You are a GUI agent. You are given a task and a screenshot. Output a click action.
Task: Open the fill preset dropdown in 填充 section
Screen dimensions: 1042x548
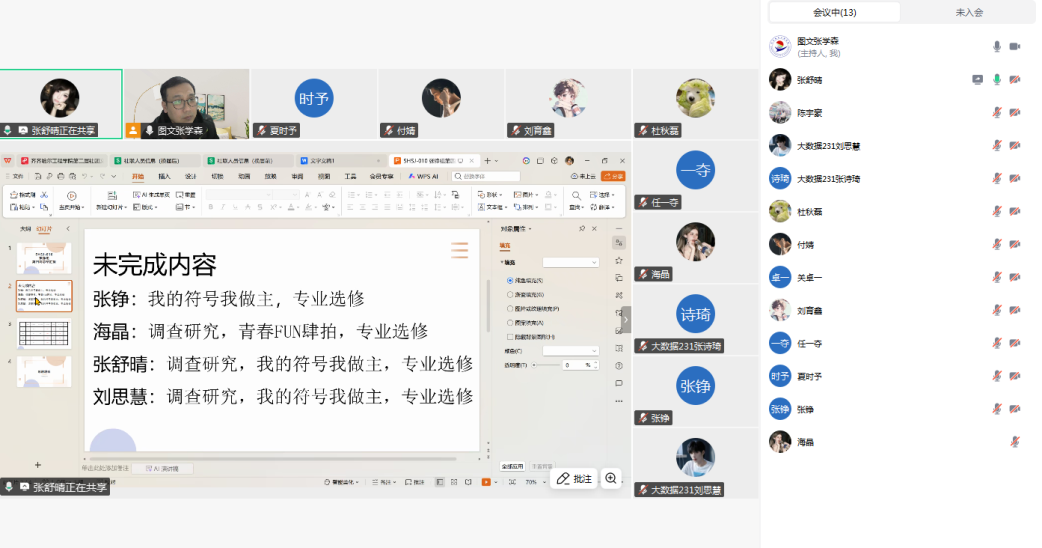570,262
